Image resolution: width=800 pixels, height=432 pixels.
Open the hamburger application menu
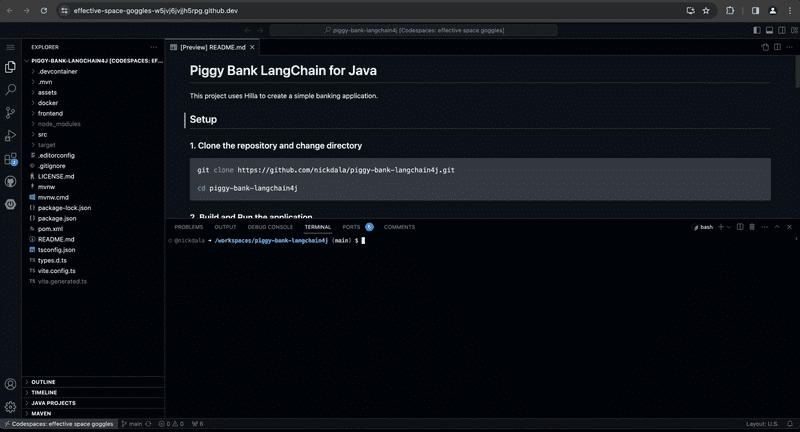point(10,47)
